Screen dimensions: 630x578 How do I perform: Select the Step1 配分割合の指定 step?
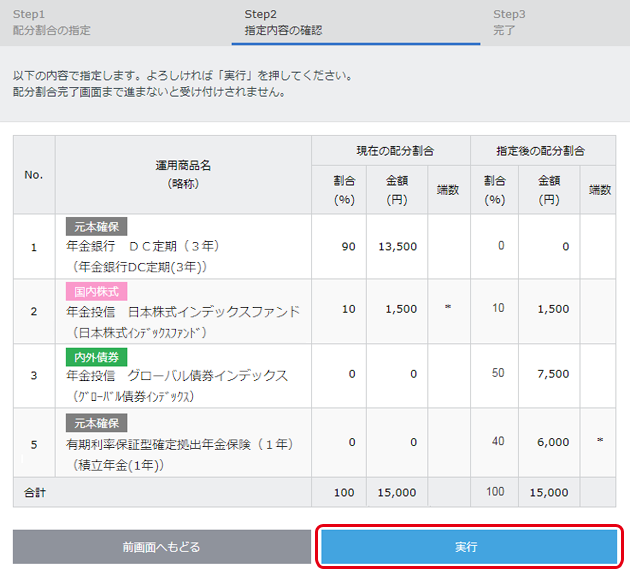click(x=51, y=22)
